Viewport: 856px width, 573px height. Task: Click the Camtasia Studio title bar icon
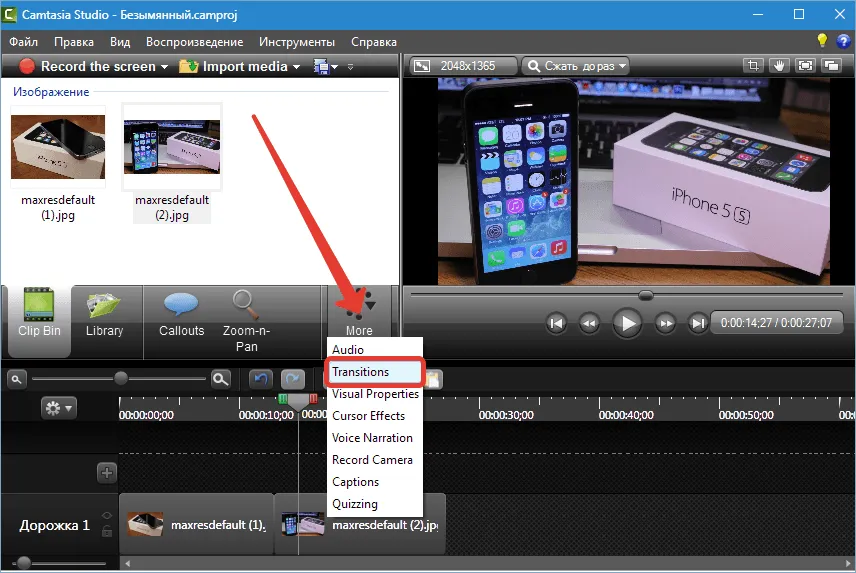click(9, 14)
